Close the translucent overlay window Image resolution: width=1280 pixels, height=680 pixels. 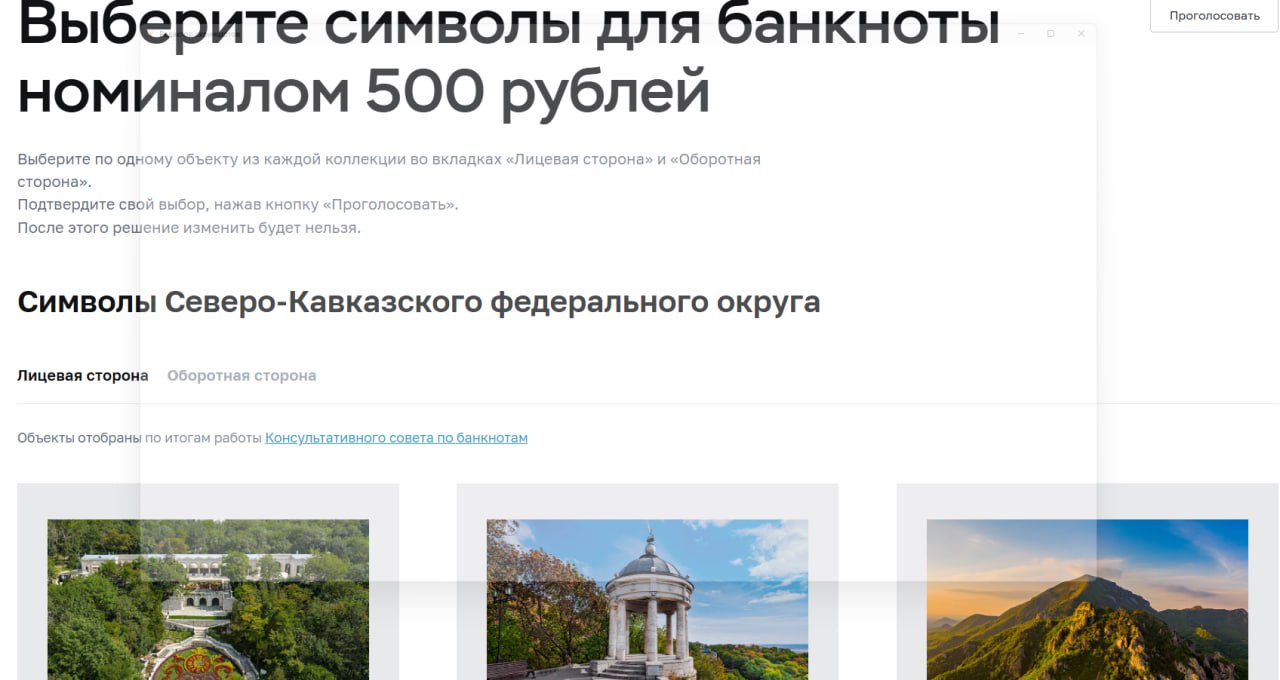pyautogui.click(x=1081, y=34)
